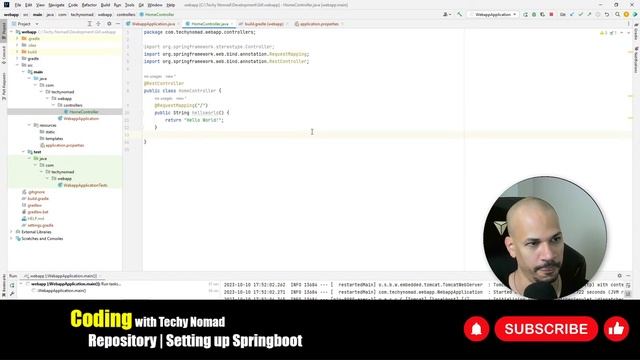
Task: Collapse the resources folder
Action: click(x=29, y=125)
